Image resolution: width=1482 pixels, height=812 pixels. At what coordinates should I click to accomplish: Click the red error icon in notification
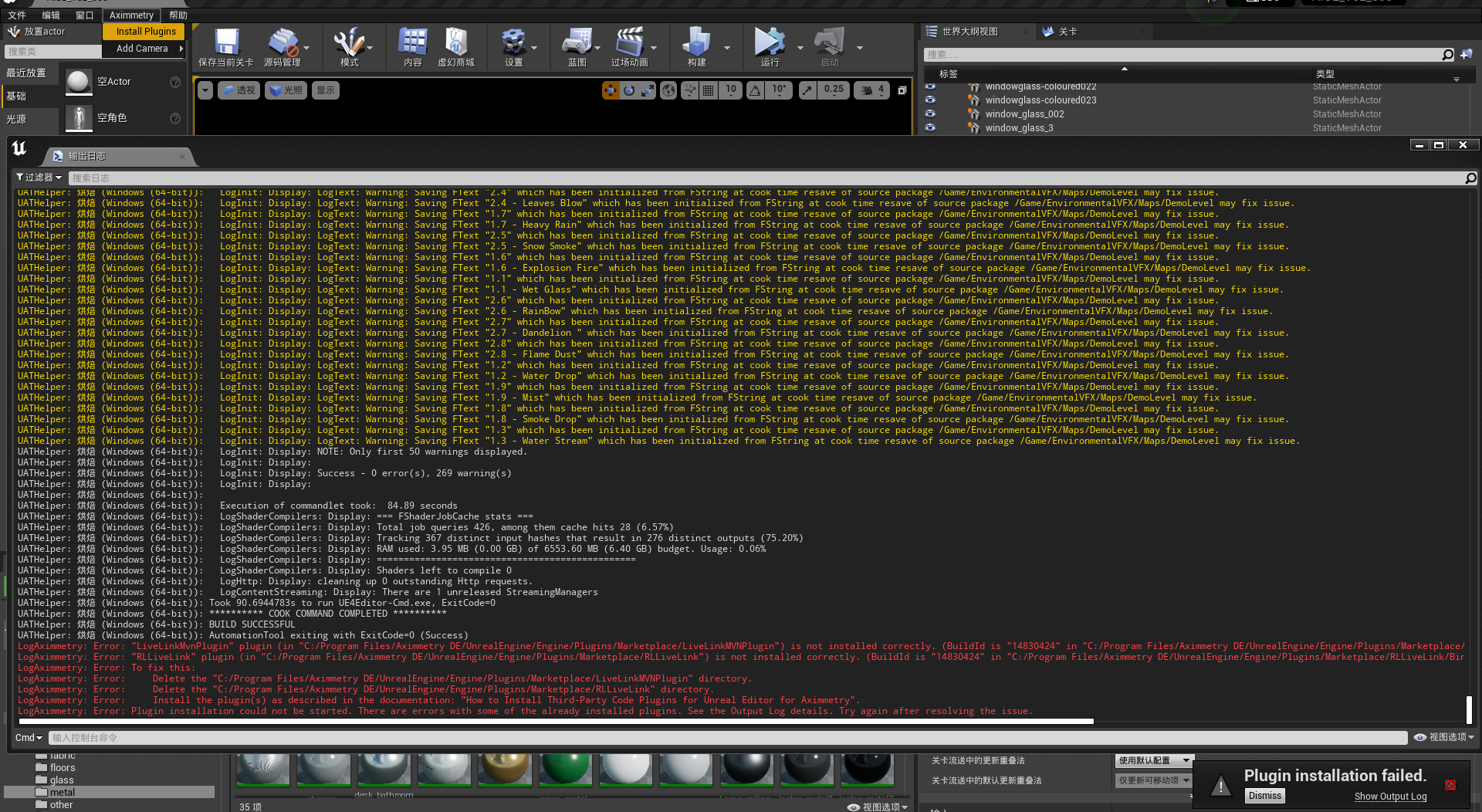point(1450,785)
